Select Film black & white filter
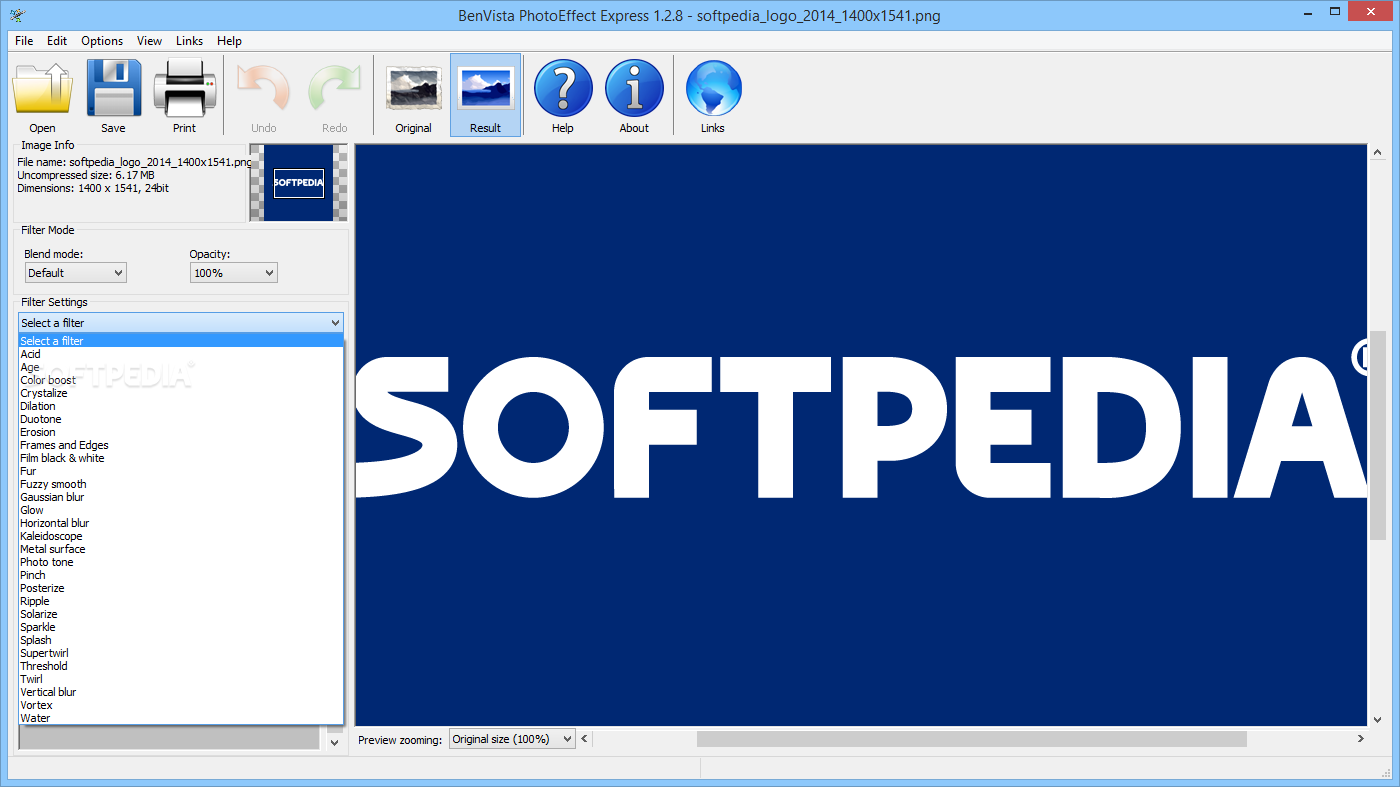 tap(181, 458)
